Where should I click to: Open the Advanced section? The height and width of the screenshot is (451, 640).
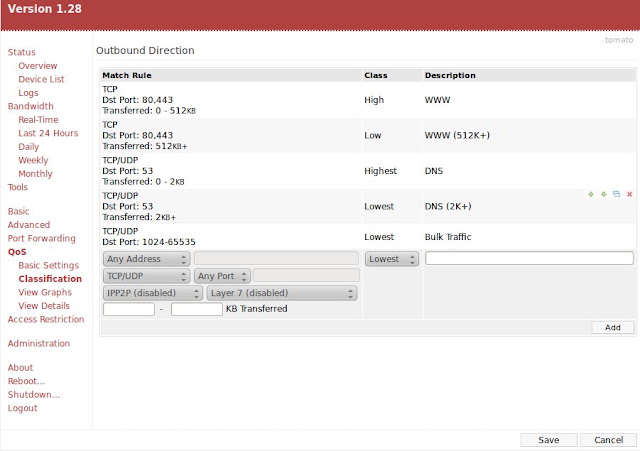click(x=29, y=225)
